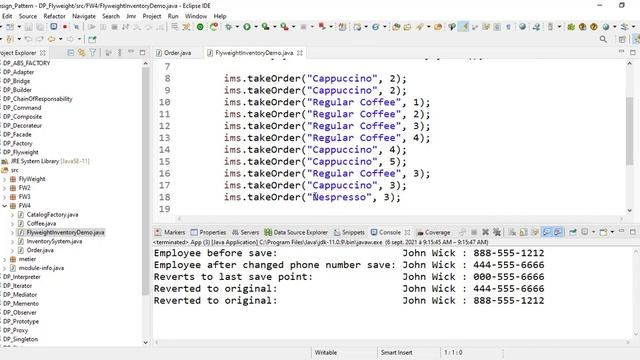Open the Run button dropdown arrow
Screen dimensions: 640x360
tap(256, 27)
